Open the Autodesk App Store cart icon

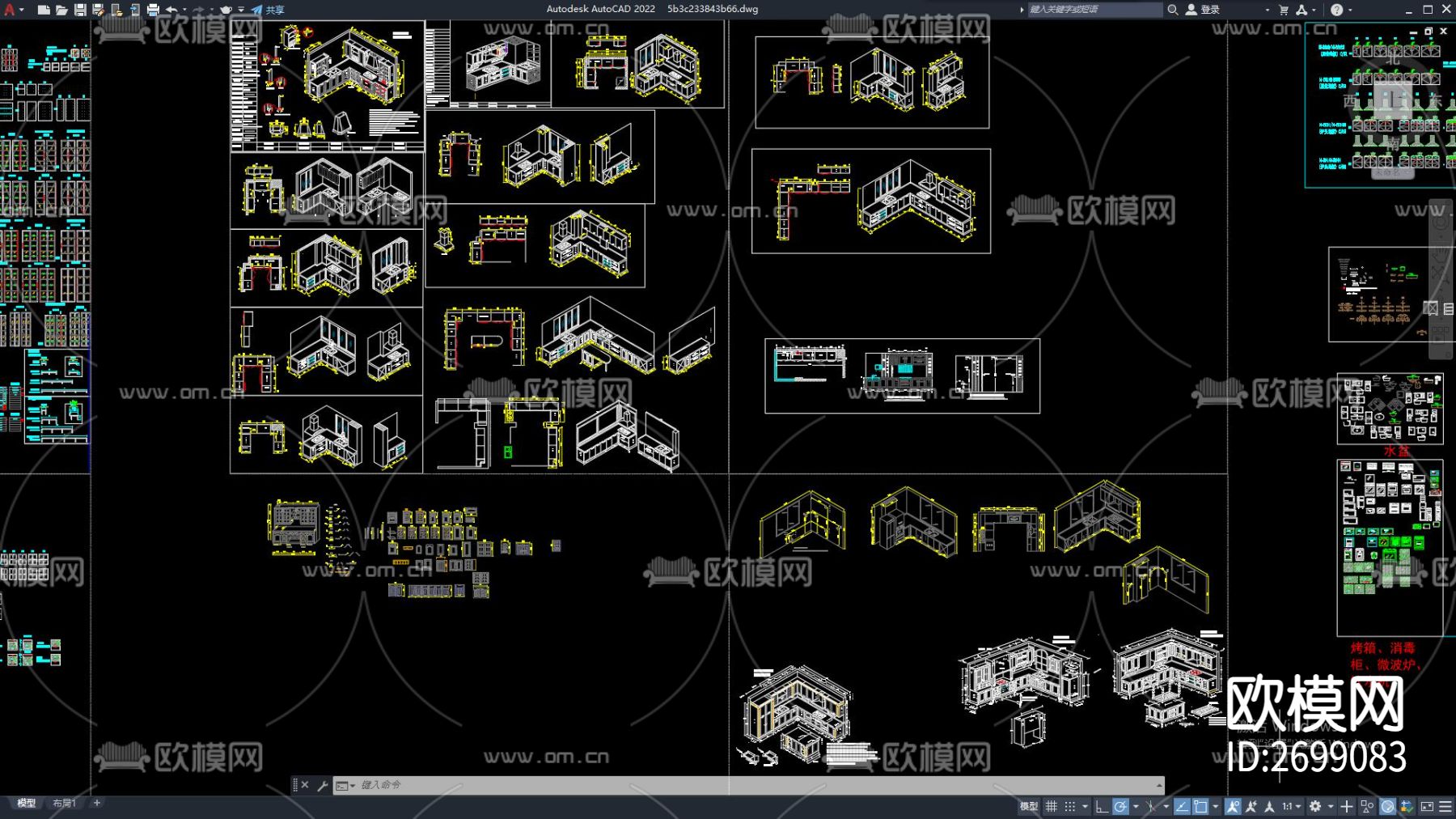point(1284,10)
